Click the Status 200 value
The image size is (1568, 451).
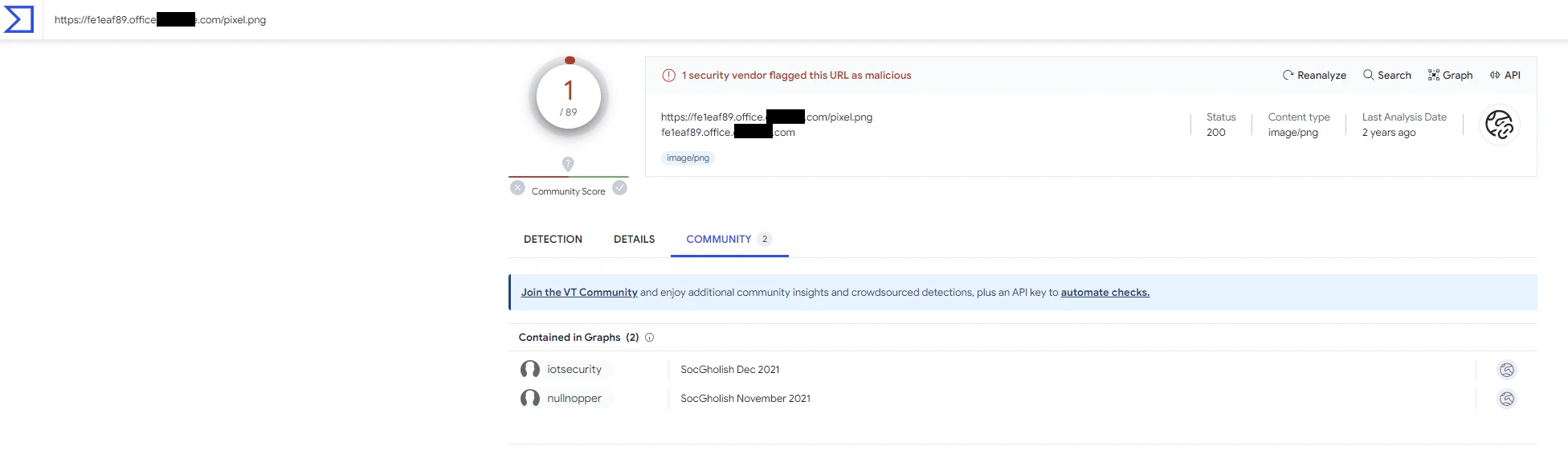(1216, 133)
